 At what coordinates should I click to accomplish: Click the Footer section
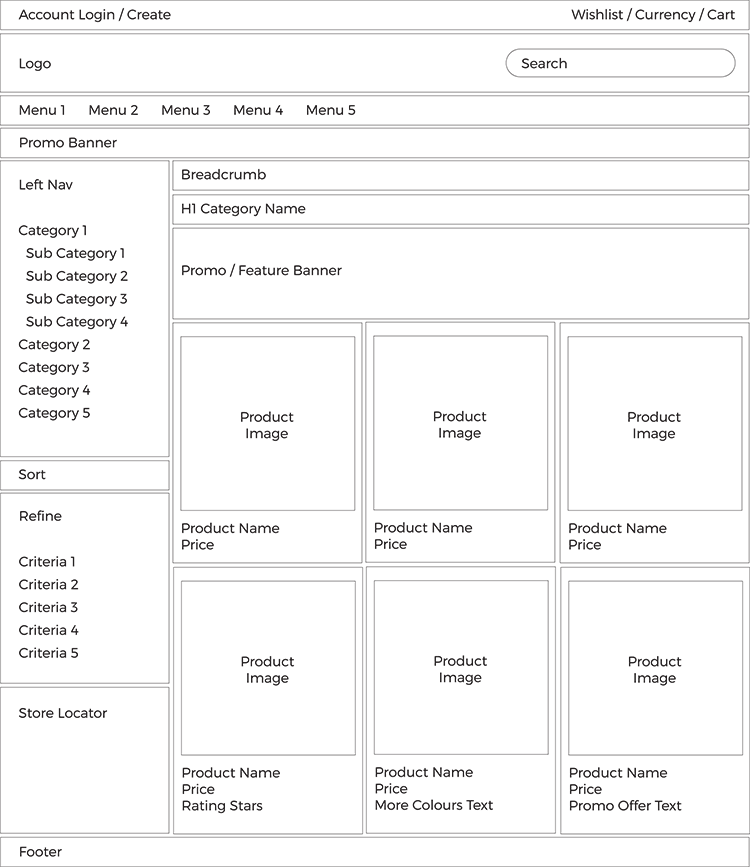[374, 852]
